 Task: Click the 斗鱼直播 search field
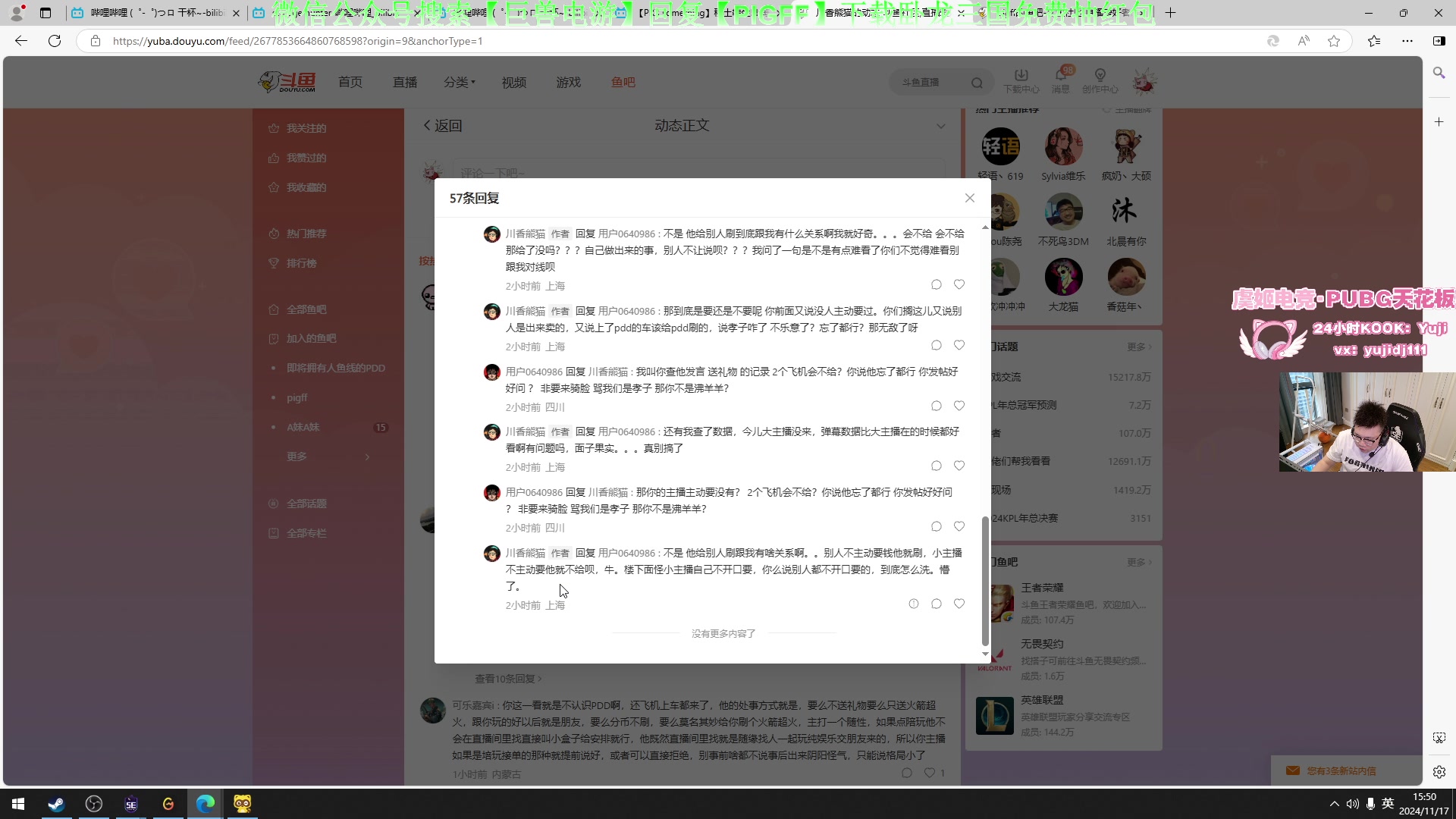point(931,82)
